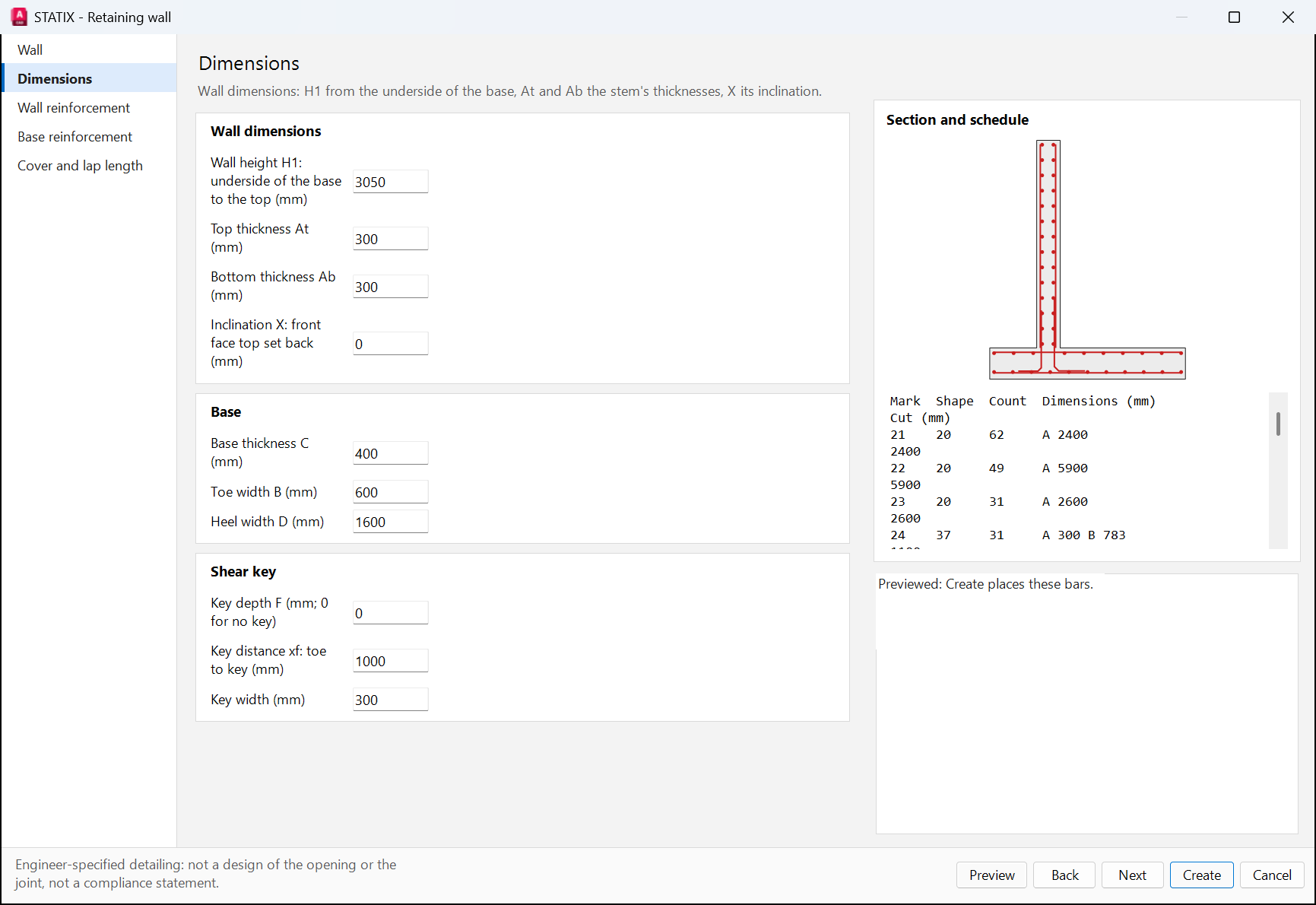Focus the Bottom thickness Ab field
Image resolution: width=1316 pixels, height=905 pixels.
click(391, 287)
